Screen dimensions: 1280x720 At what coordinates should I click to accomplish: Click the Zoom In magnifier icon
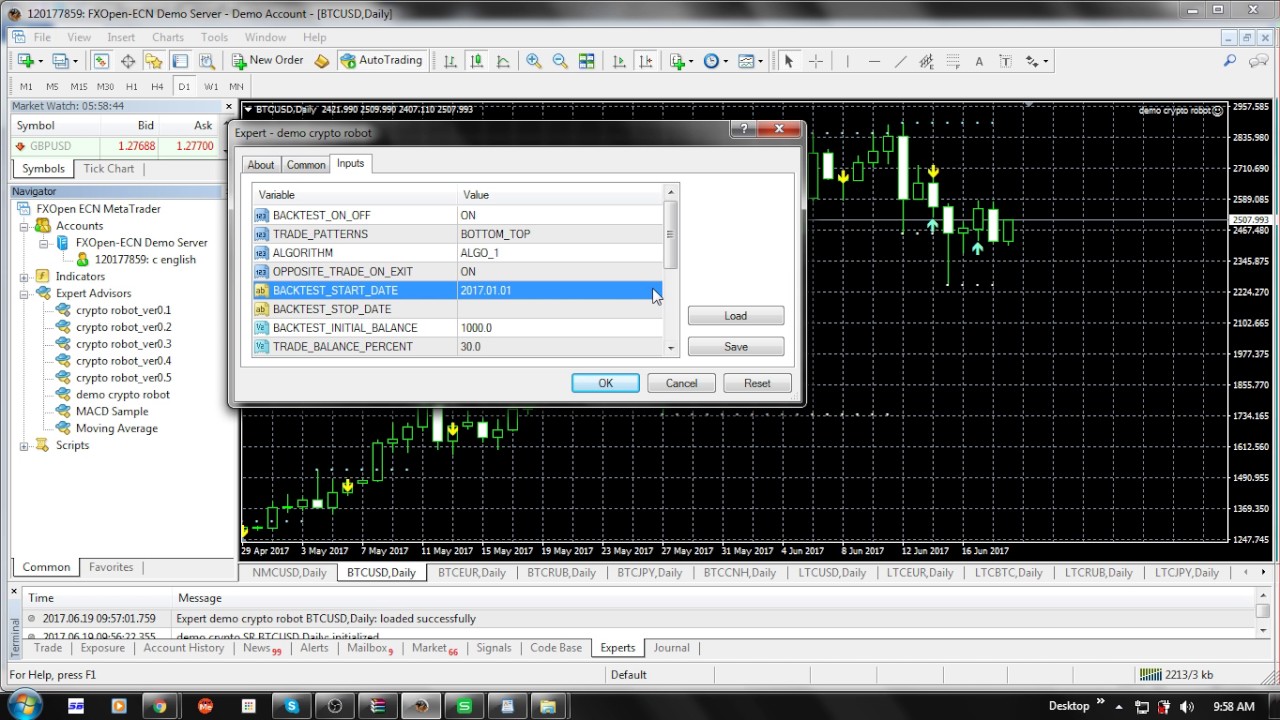(534, 61)
